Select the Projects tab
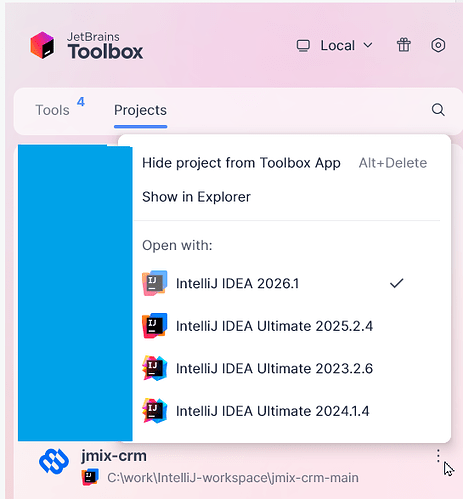 (140, 110)
